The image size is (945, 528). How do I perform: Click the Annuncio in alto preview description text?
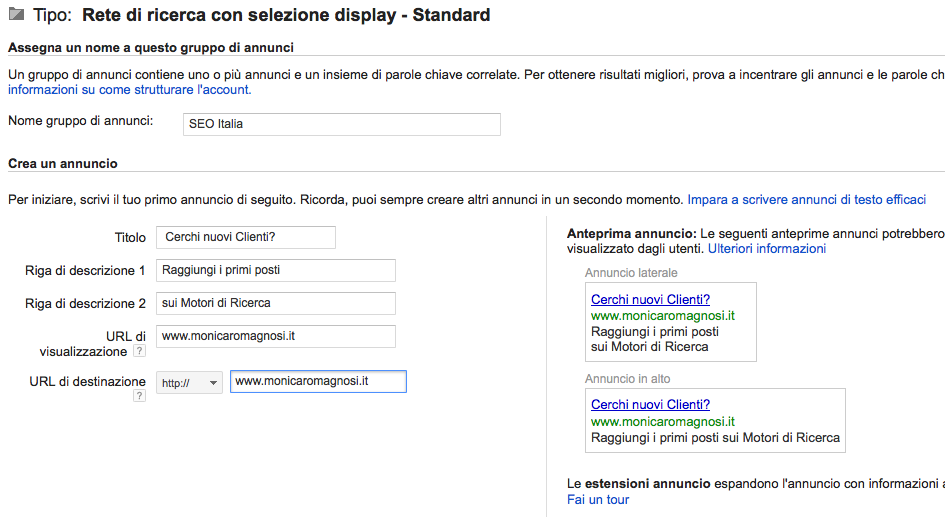(715, 438)
